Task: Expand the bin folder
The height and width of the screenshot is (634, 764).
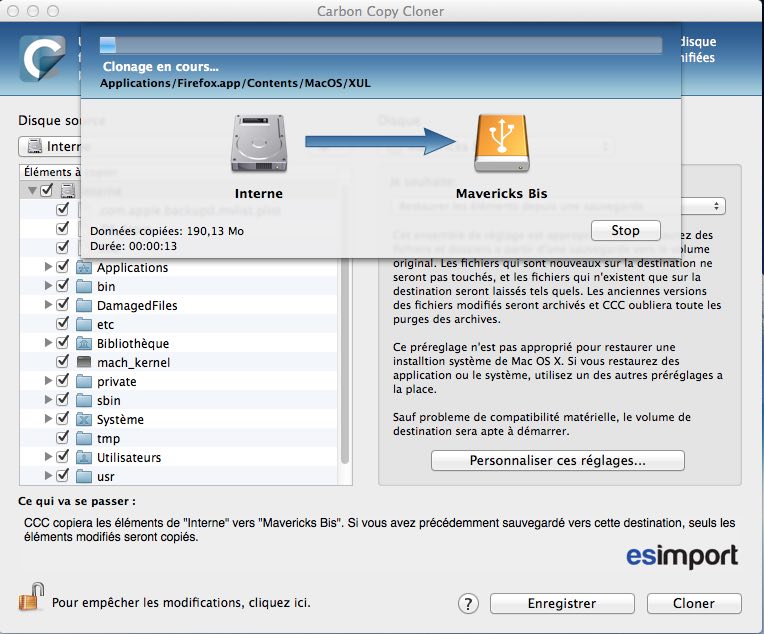Action: click(x=48, y=286)
